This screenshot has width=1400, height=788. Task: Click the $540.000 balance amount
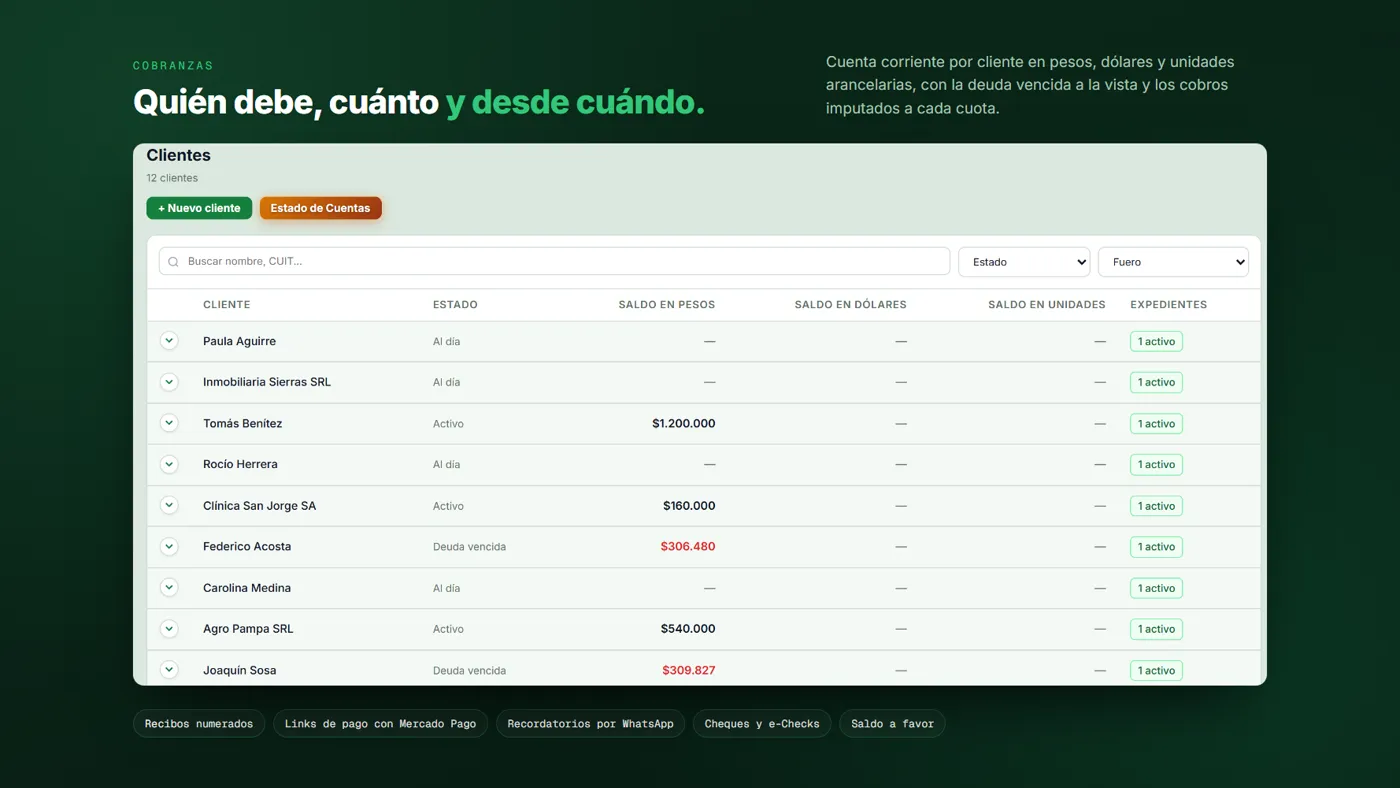[x=688, y=629]
